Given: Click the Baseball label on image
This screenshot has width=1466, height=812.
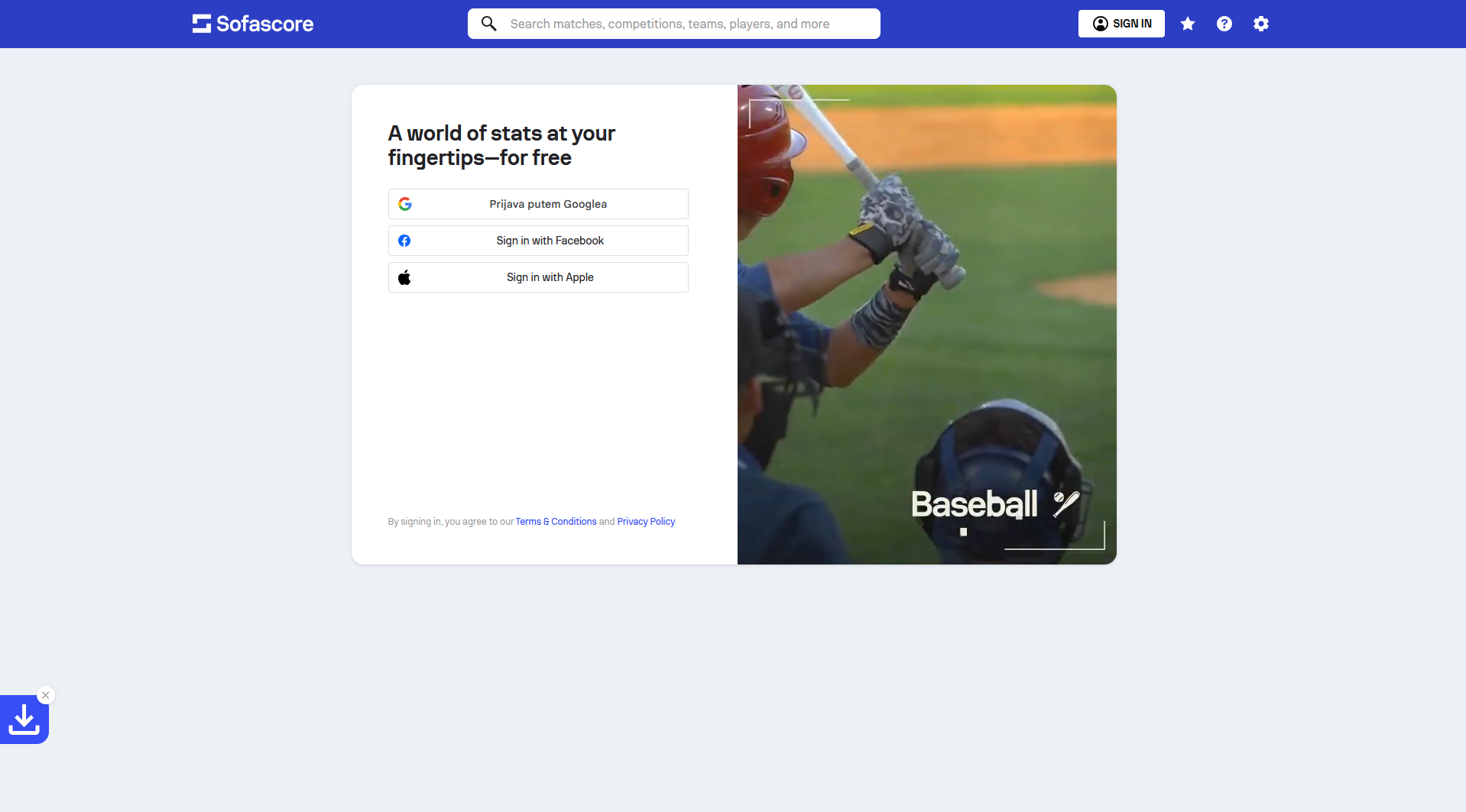Looking at the screenshot, I should 975,504.
